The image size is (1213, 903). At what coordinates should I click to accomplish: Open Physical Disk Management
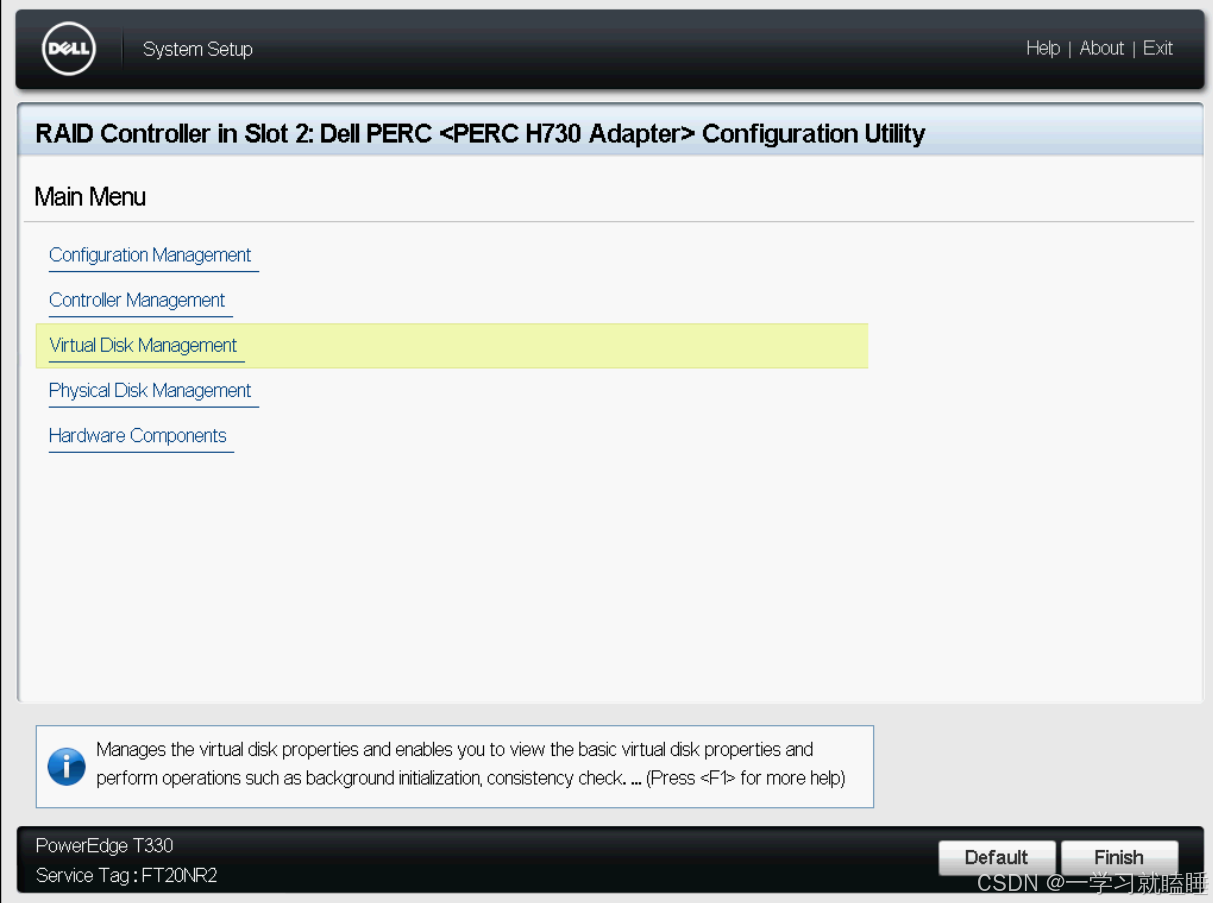pos(150,390)
